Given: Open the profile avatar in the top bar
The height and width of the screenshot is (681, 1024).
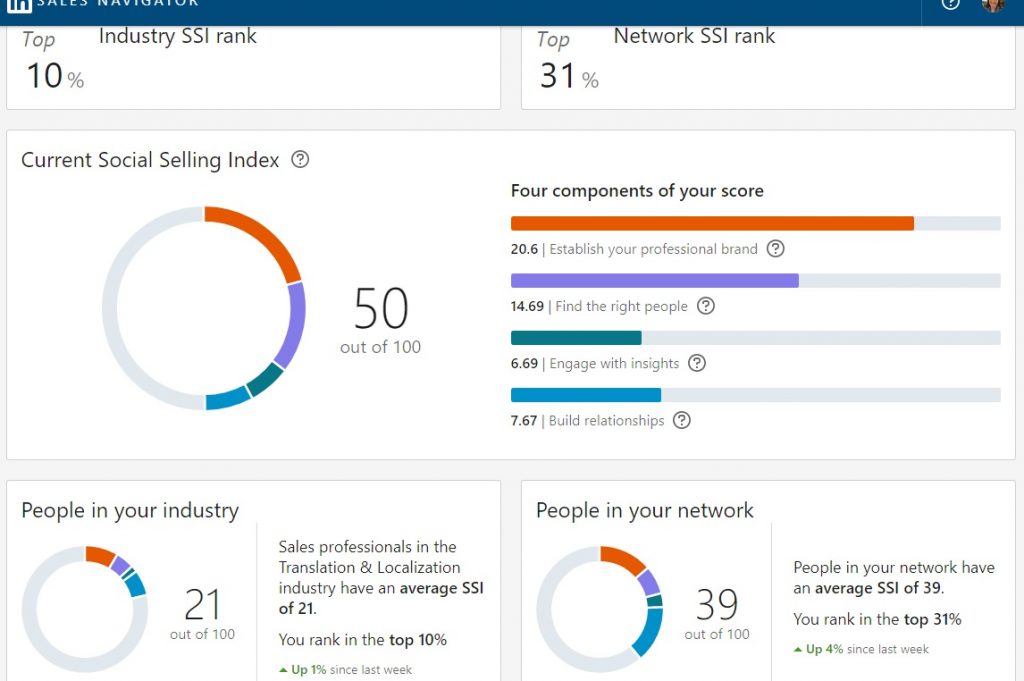Looking at the screenshot, I should pos(993,5).
